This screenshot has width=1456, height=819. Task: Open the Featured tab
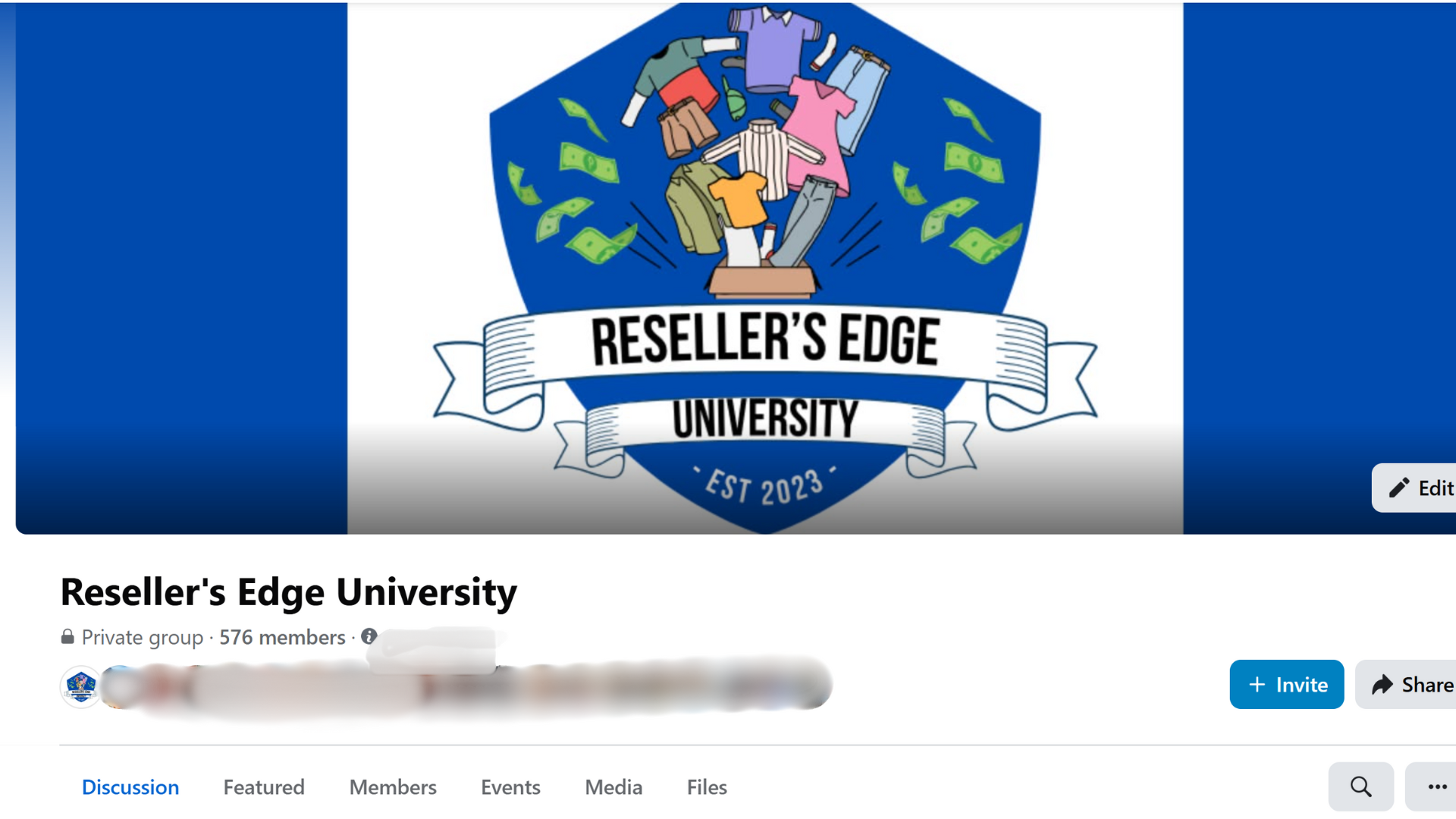pyautogui.click(x=264, y=787)
